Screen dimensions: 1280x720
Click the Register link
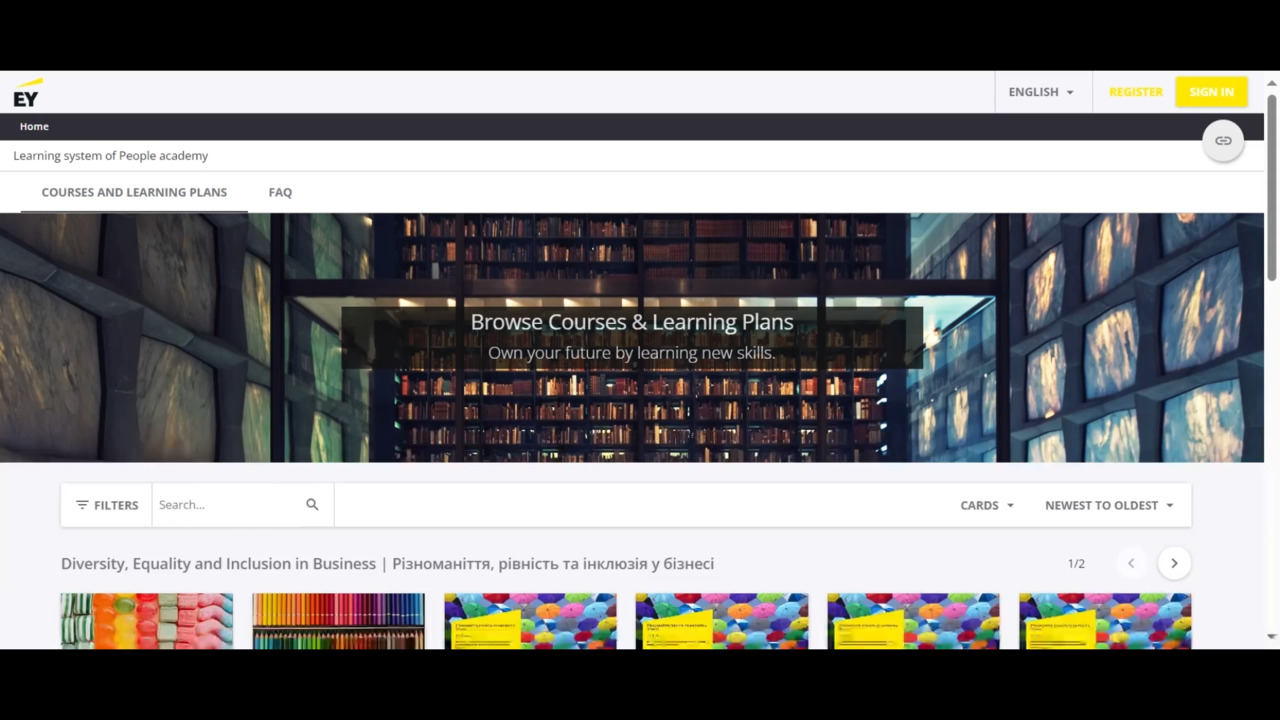[1135, 92]
